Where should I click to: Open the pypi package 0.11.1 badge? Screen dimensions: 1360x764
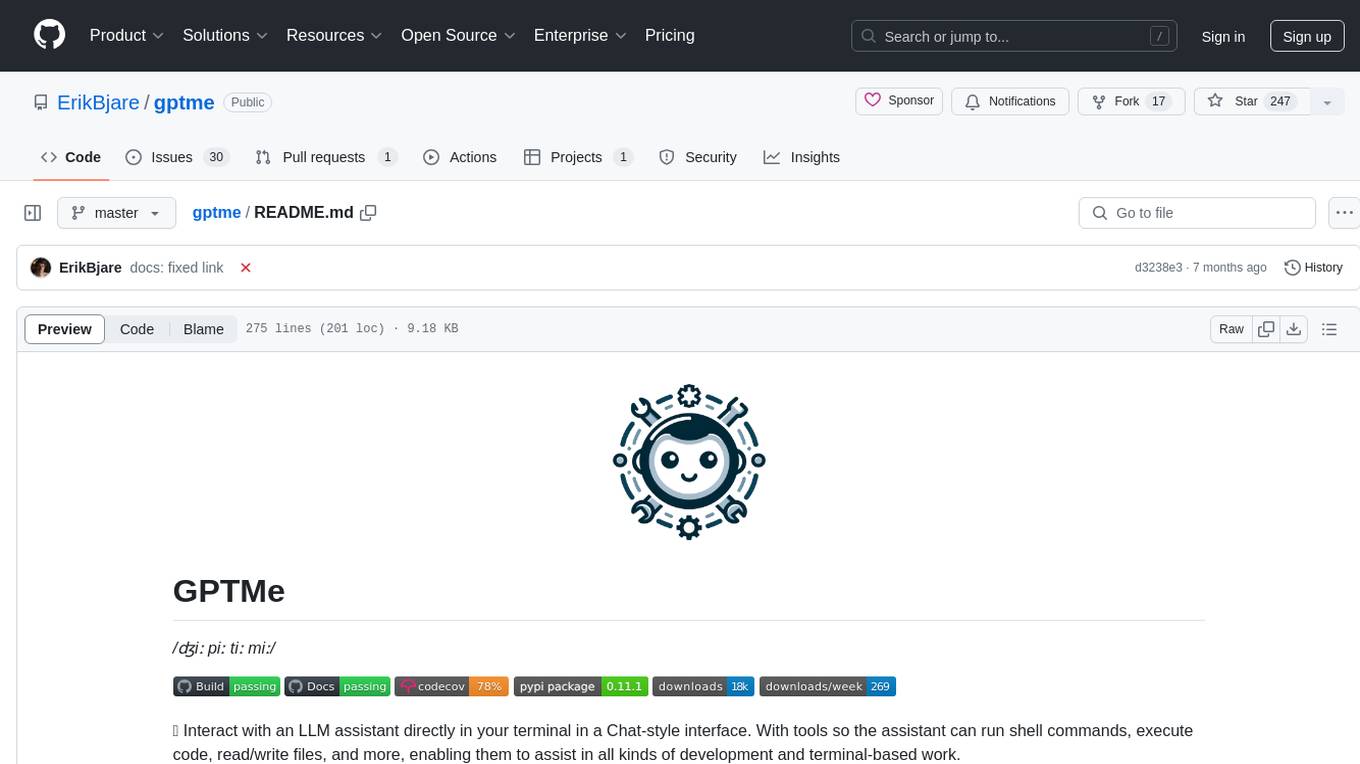click(581, 686)
